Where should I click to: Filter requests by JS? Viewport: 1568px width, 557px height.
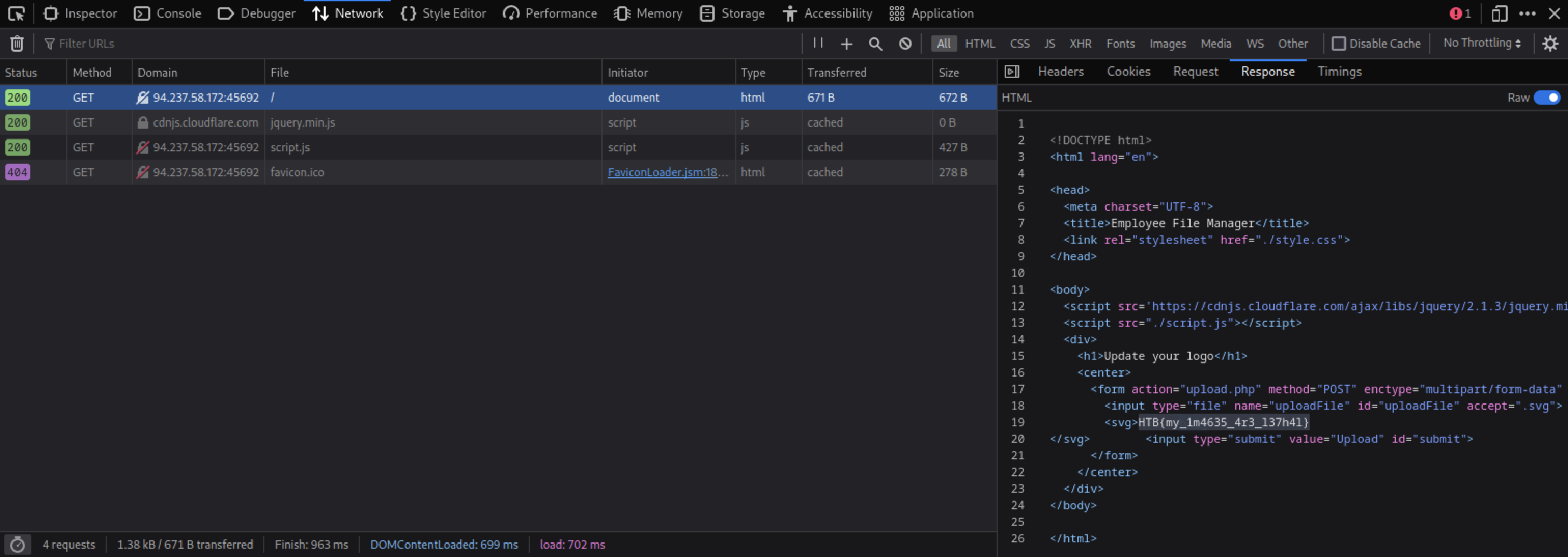click(x=1049, y=43)
